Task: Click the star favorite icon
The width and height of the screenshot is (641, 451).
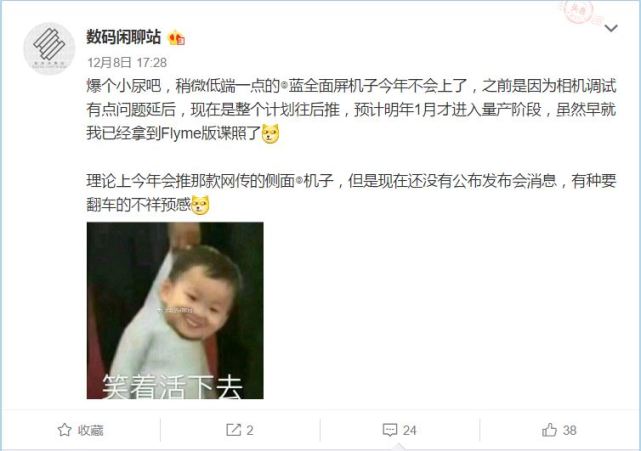Action: click(x=65, y=430)
